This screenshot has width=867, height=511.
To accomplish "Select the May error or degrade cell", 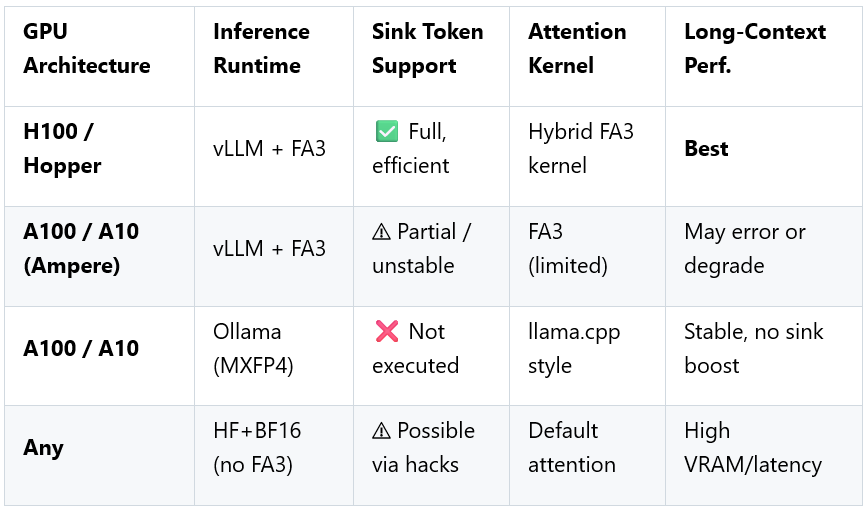I will [x=745, y=248].
